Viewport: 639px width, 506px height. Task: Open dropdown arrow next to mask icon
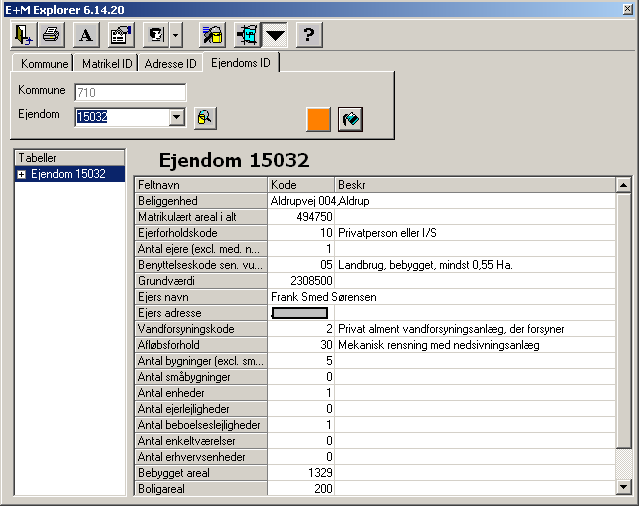[x=176, y=36]
